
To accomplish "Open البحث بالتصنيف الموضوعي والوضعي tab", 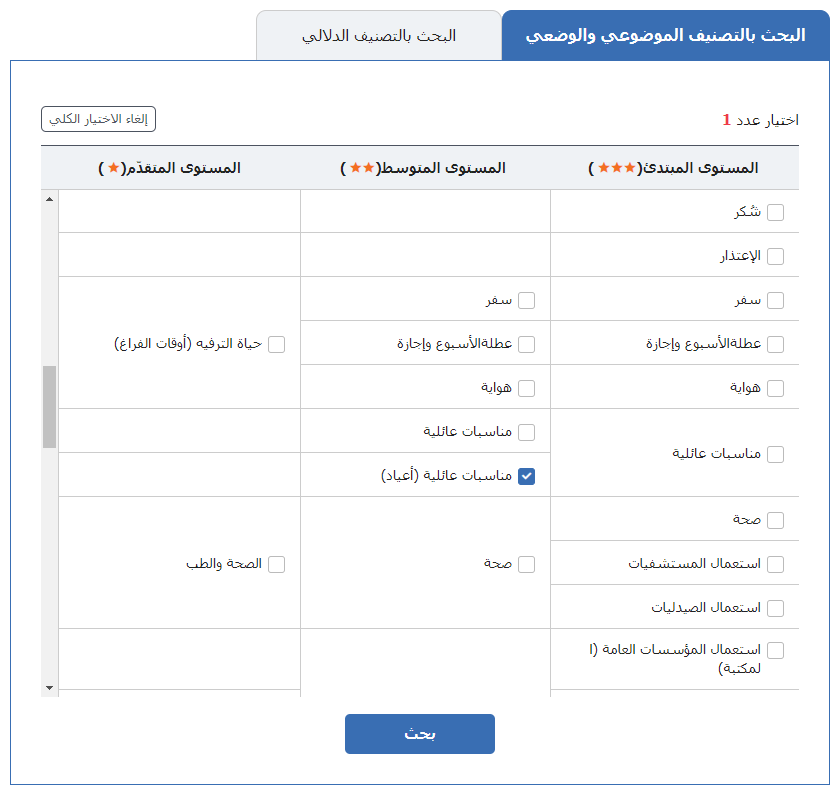I will point(665,35).
